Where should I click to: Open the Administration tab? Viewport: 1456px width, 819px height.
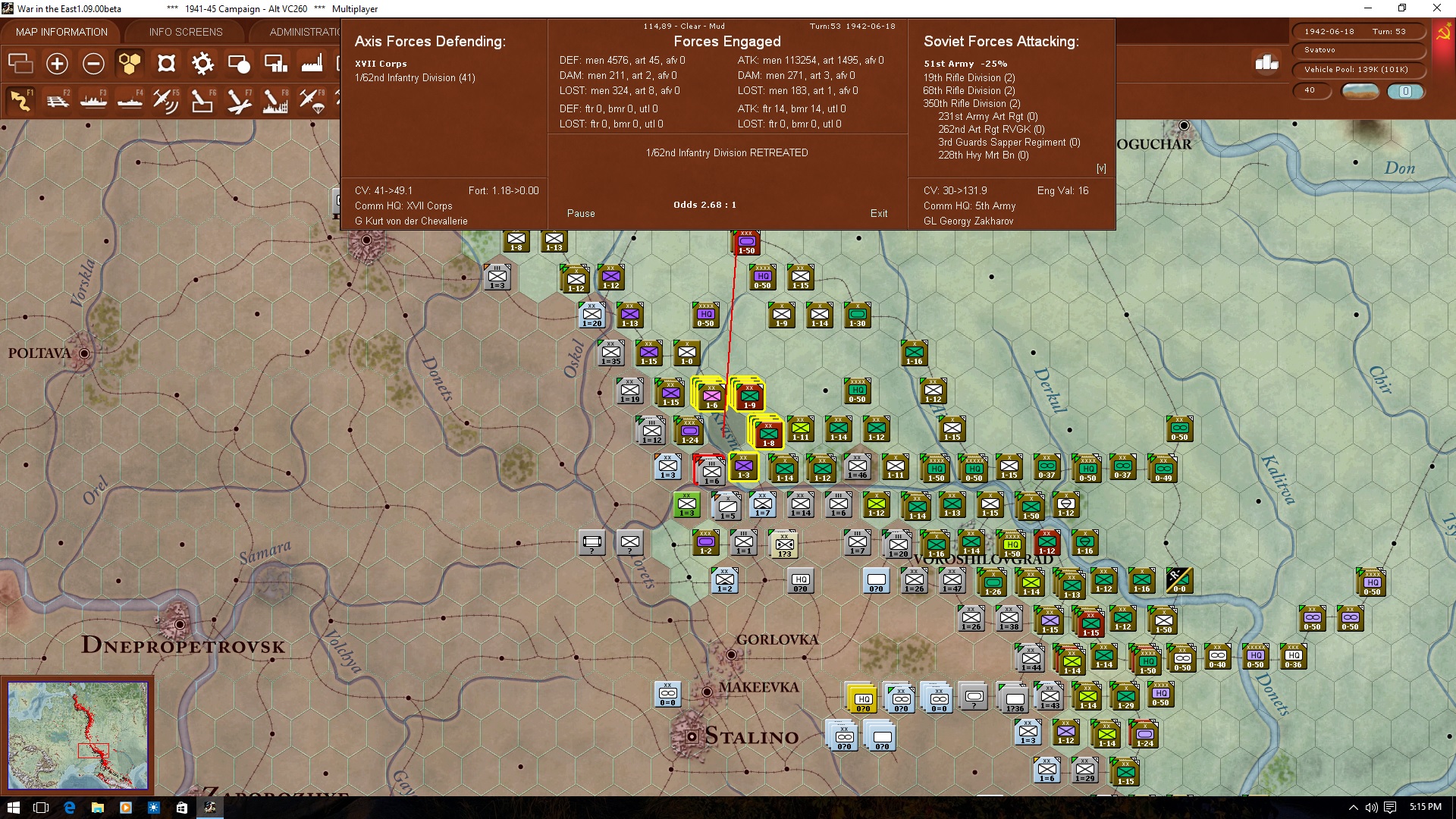pyautogui.click(x=304, y=32)
